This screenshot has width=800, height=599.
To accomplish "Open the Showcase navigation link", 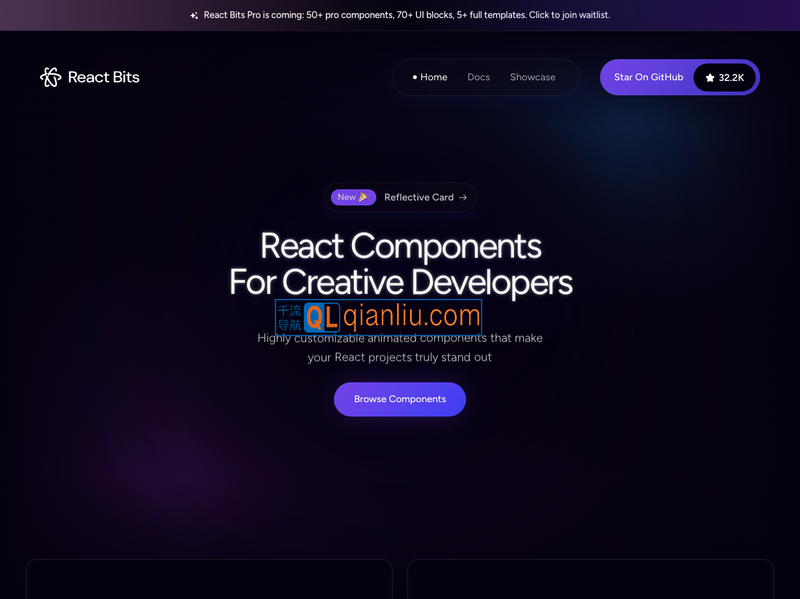I will 532,77.
